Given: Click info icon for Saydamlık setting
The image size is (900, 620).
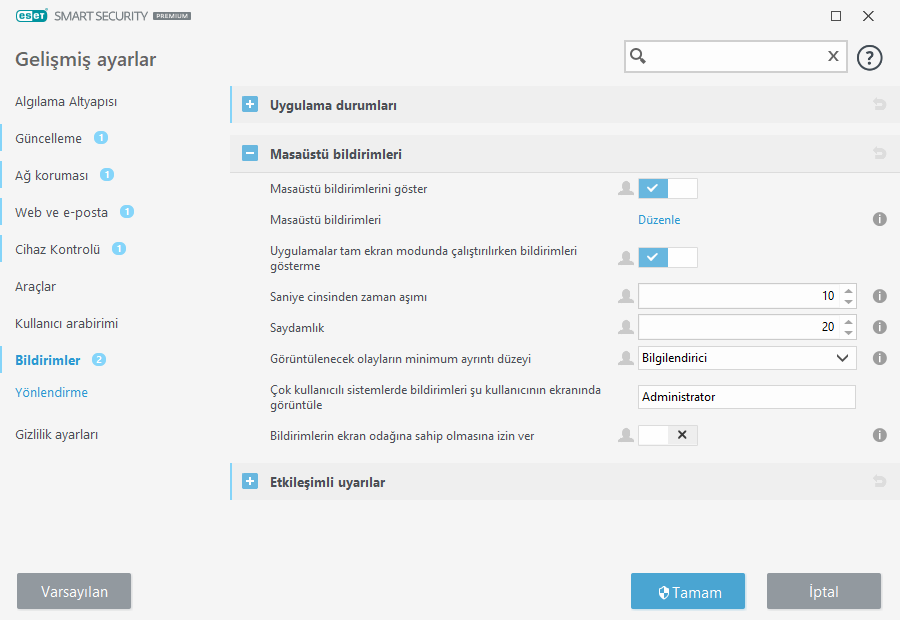Looking at the screenshot, I should click(880, 327).
